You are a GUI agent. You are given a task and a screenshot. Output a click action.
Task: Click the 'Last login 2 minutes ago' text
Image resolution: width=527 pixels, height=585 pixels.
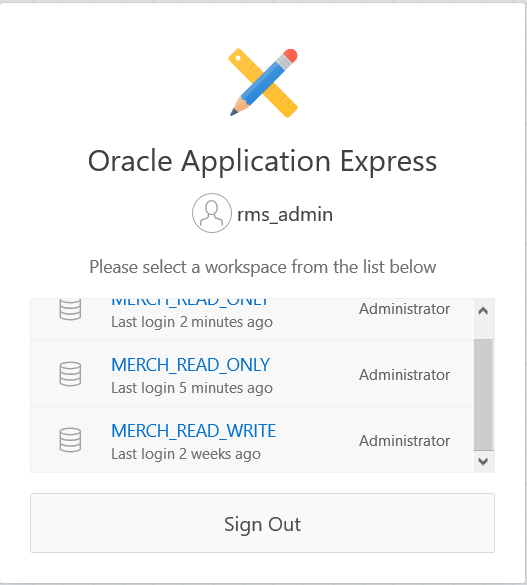point(192,322)
